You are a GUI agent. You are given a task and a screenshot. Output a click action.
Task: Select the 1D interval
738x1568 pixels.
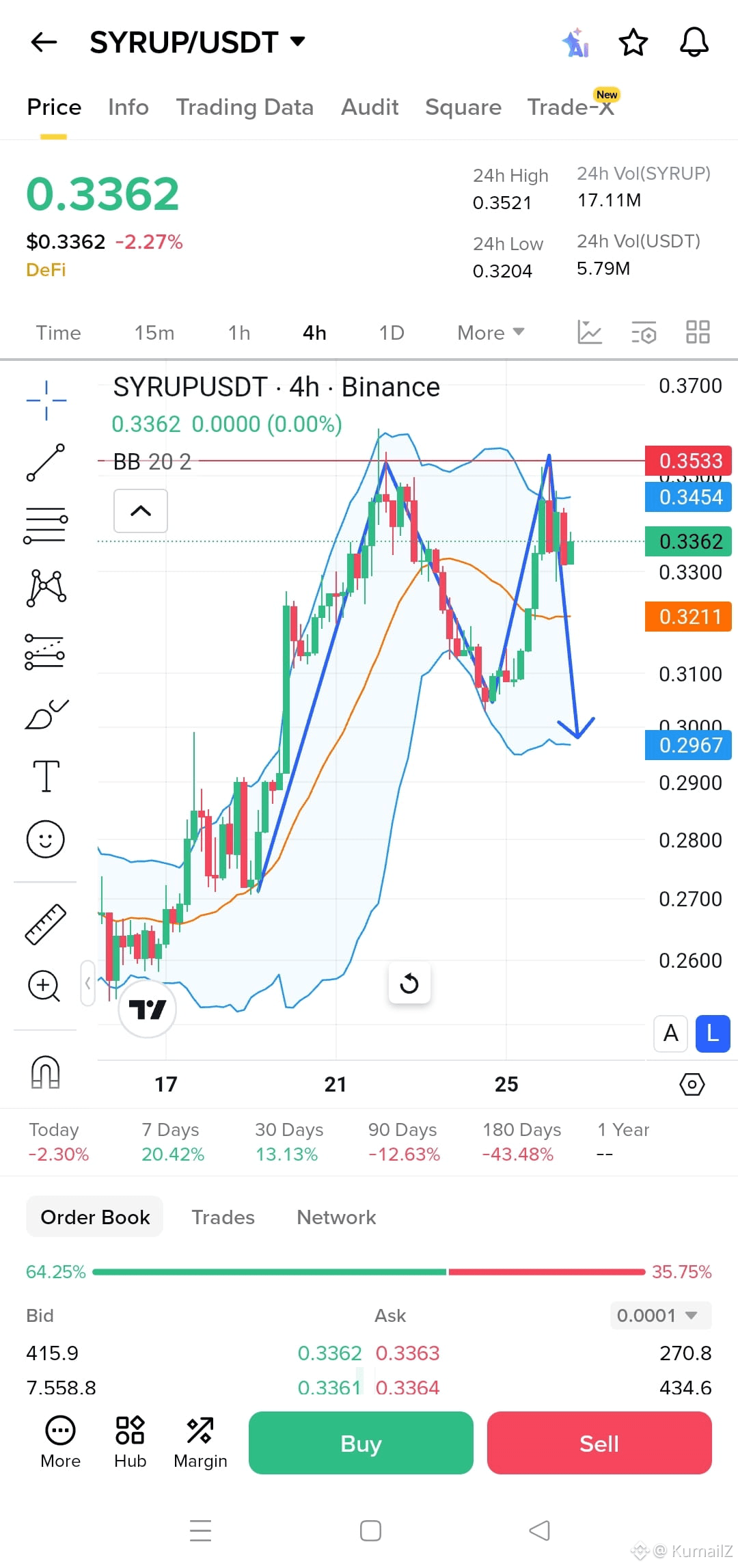coord(392,333)
